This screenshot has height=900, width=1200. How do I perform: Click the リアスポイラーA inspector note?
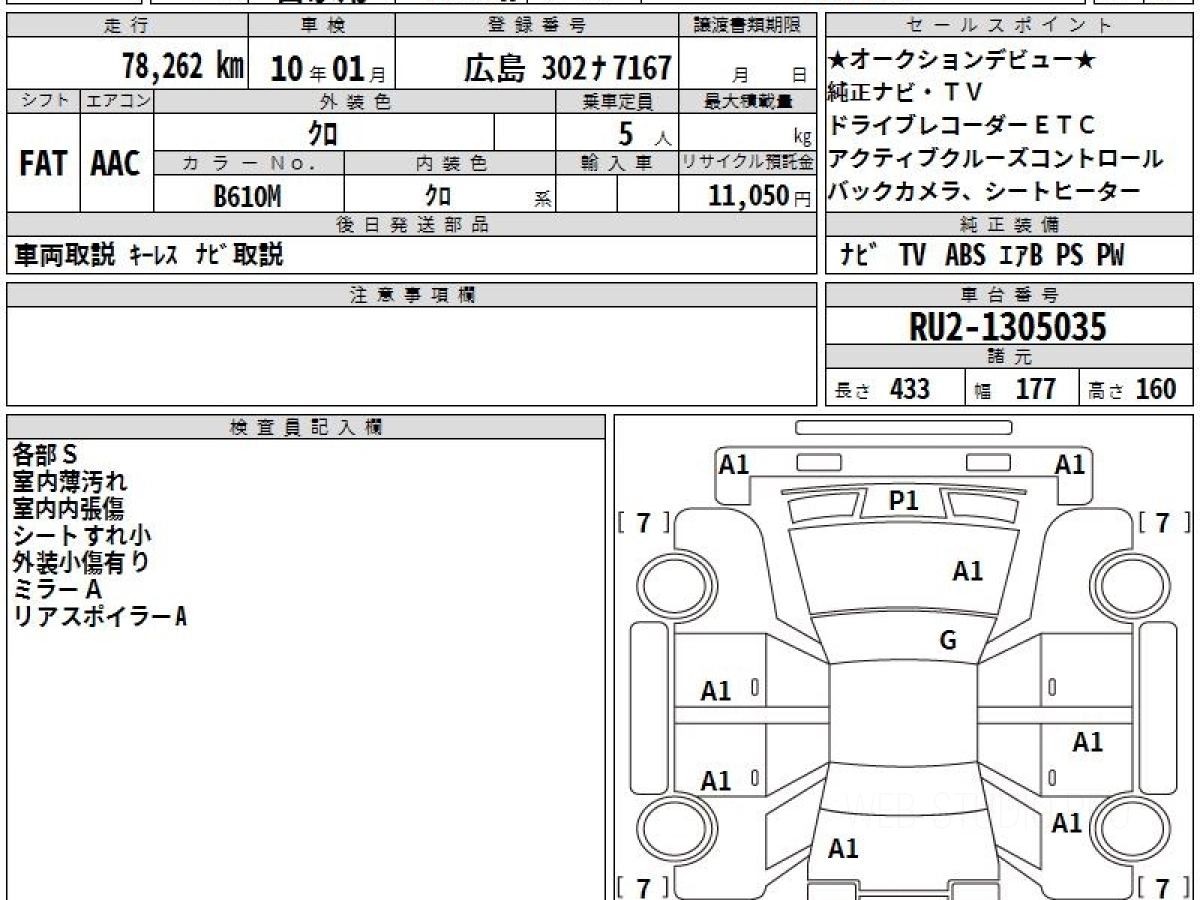click(x=100, y=617)
